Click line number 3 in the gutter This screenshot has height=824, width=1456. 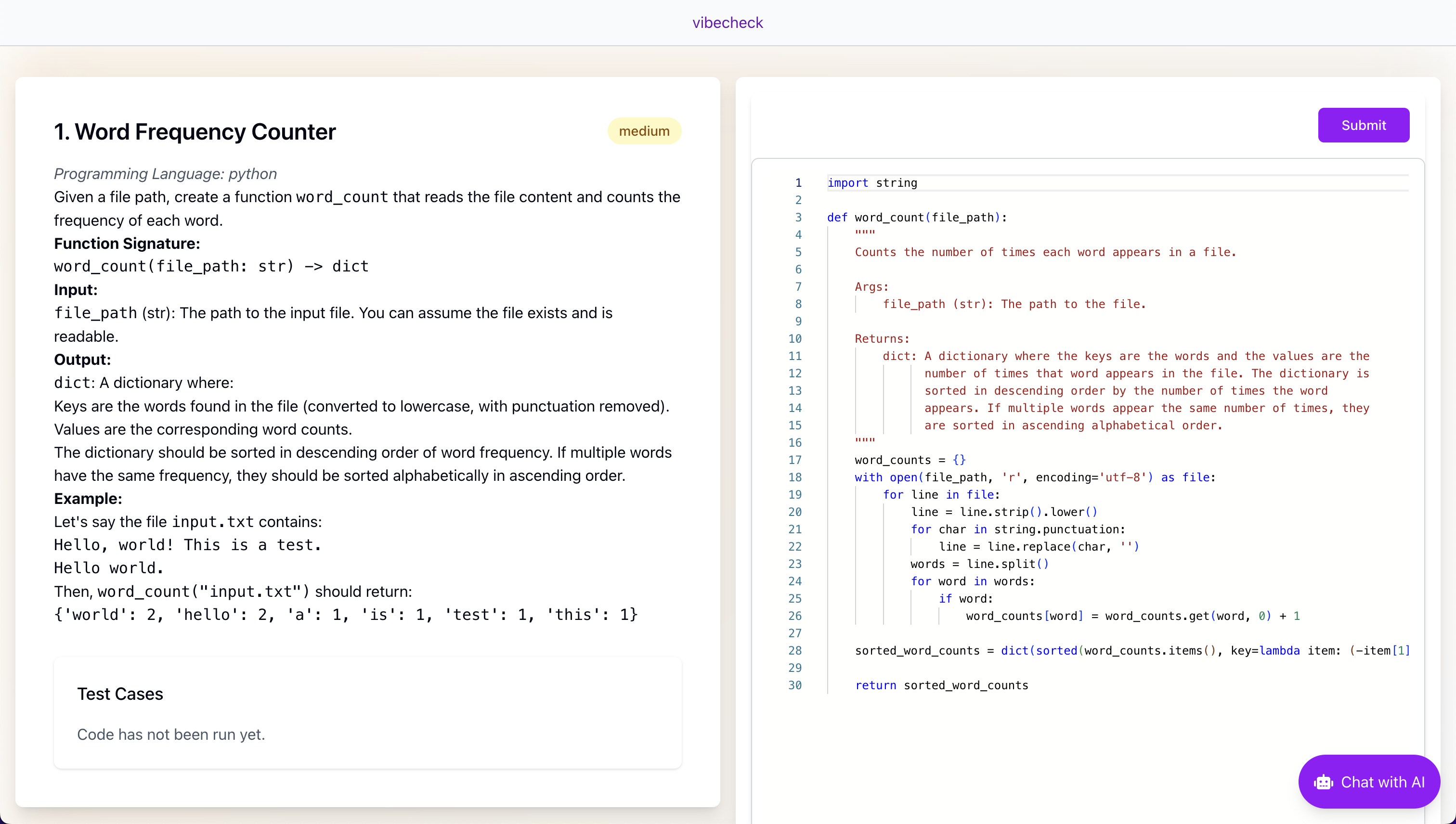coord(798,218)
